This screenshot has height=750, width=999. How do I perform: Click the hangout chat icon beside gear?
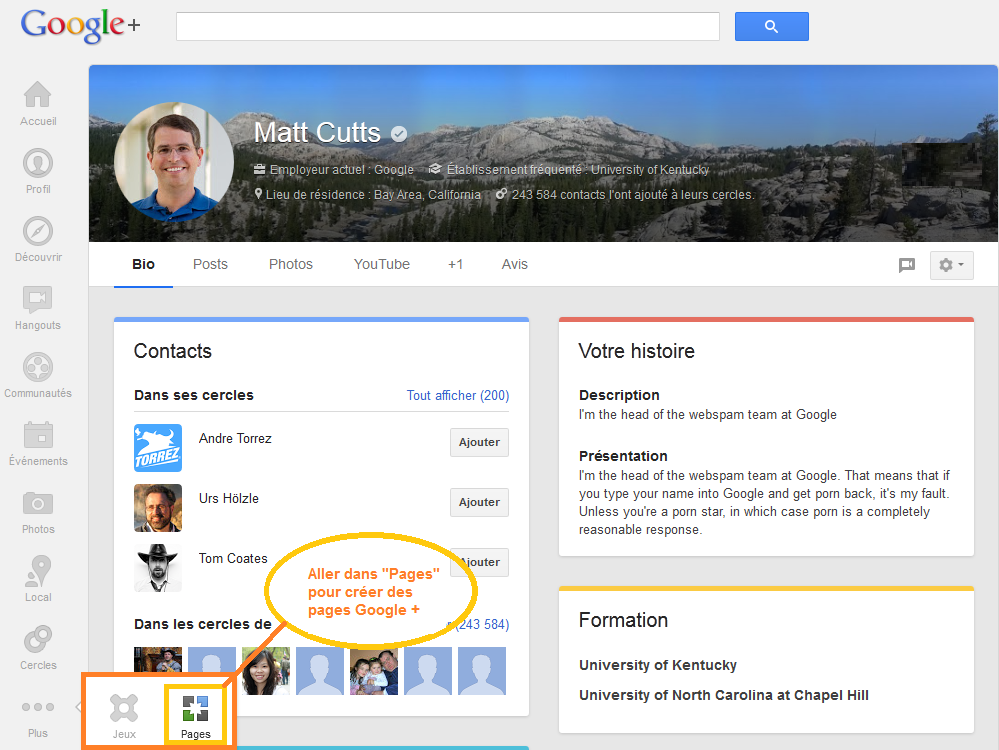pos(907,265)
